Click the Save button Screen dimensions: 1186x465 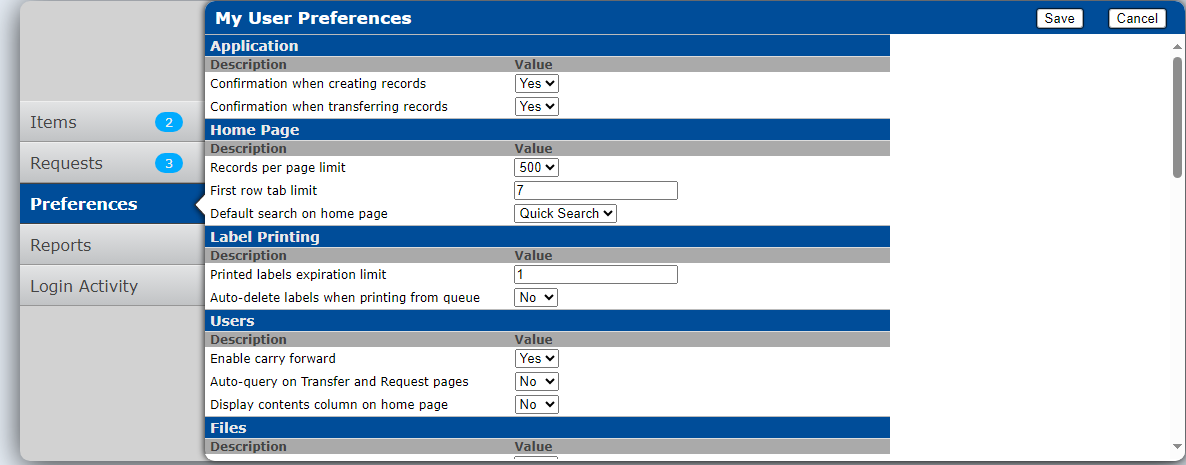tap(1059, 18)
